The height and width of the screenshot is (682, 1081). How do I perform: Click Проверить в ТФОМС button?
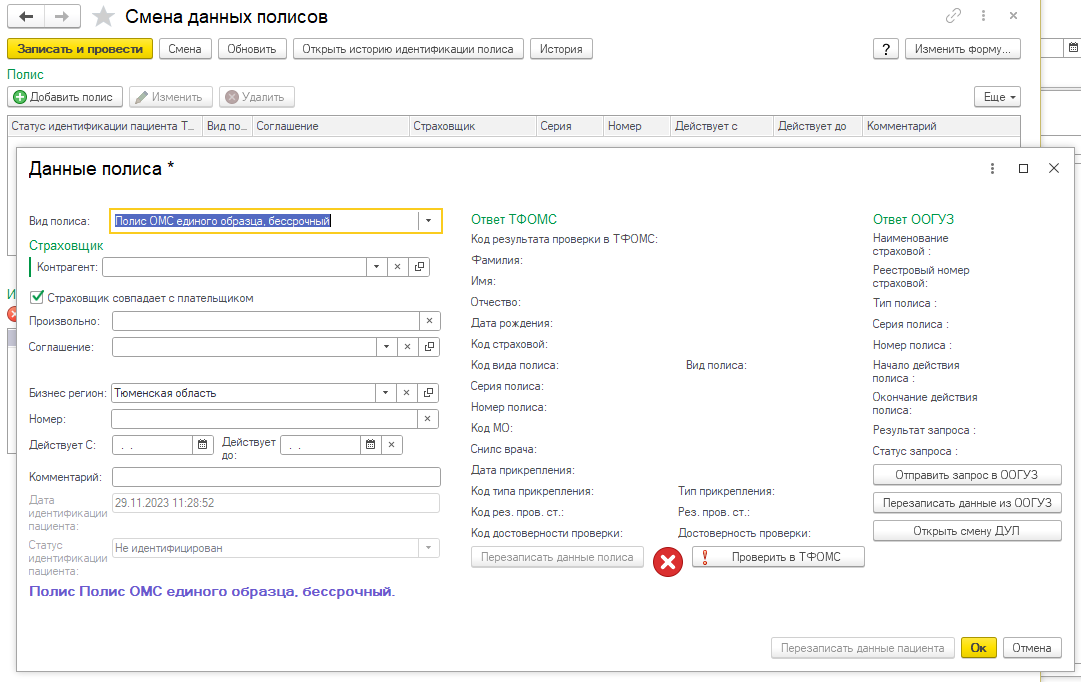[x=778, y=558]
